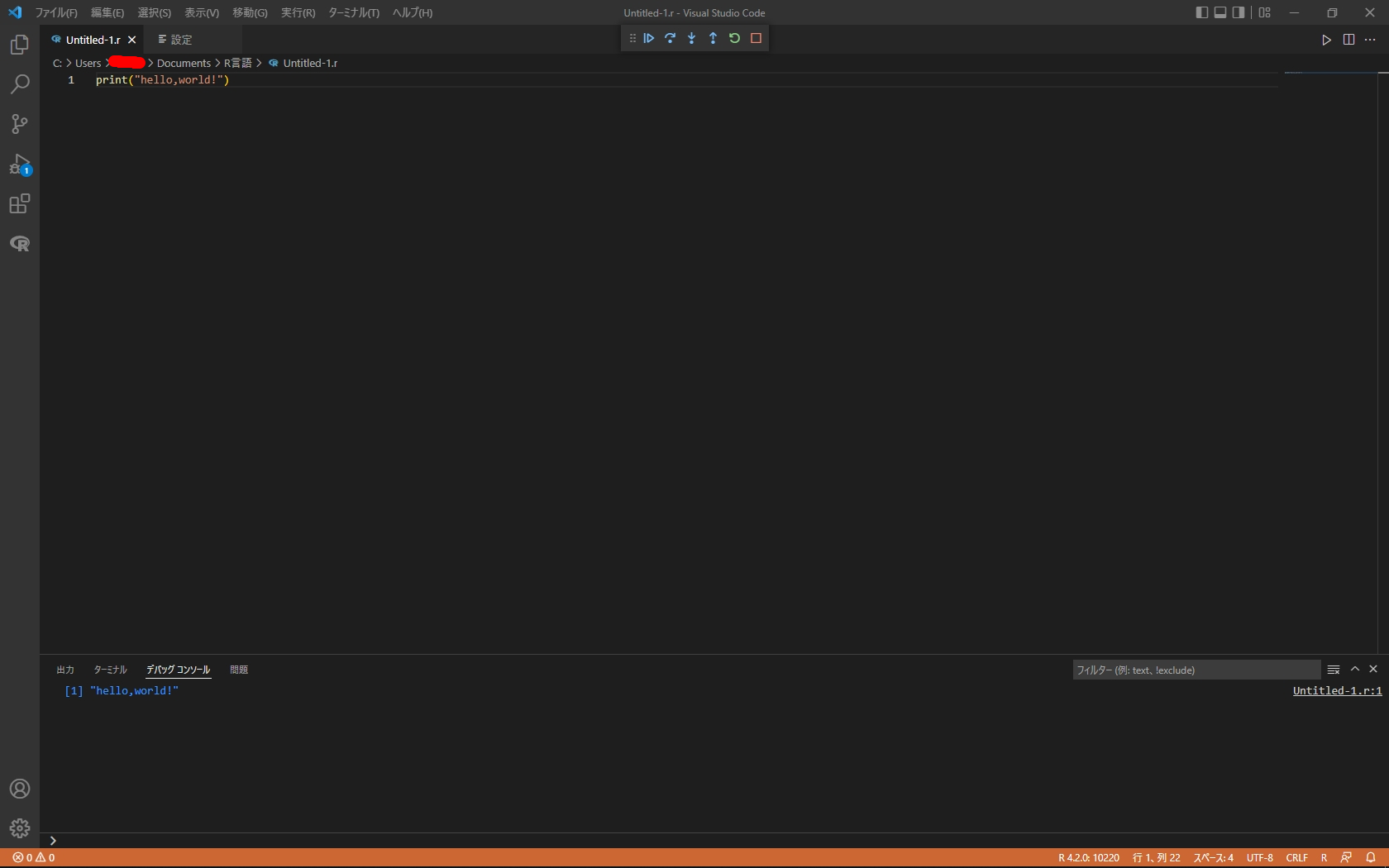
Task: Click the debug console filter field
Action: pyautogui.click(x=1195, y=670)
